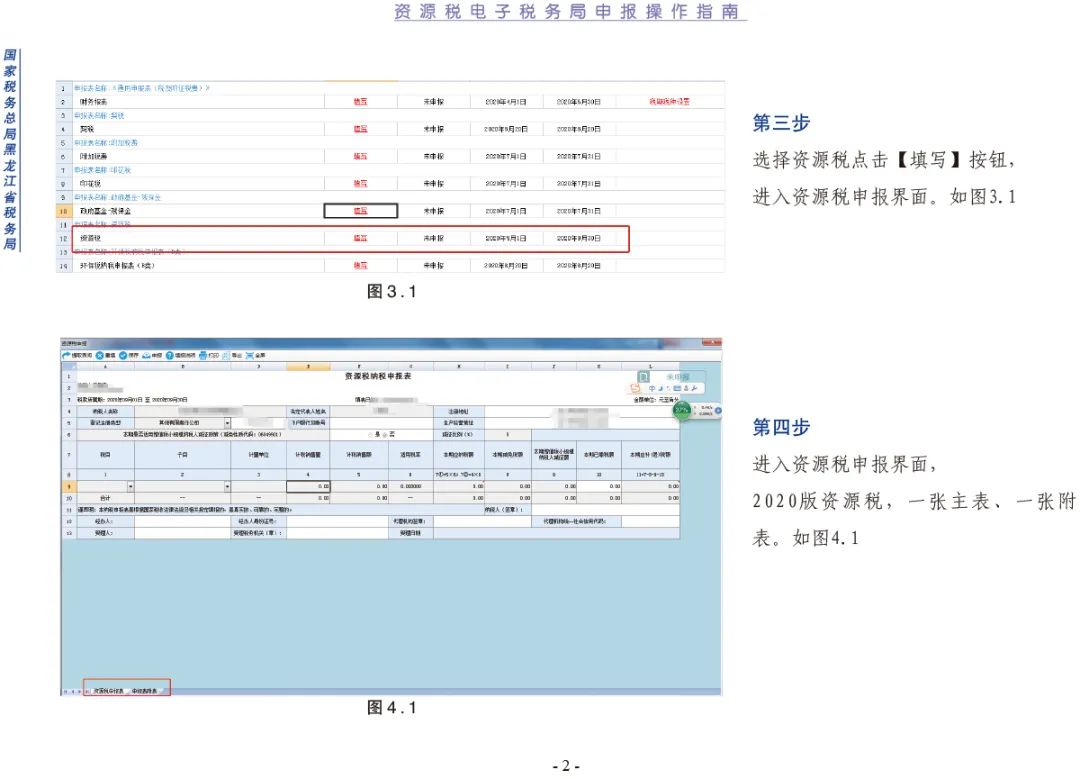Open the 子目 dropdown in row 9
This screenshot has height=779, width=1080.
[227, 486]
